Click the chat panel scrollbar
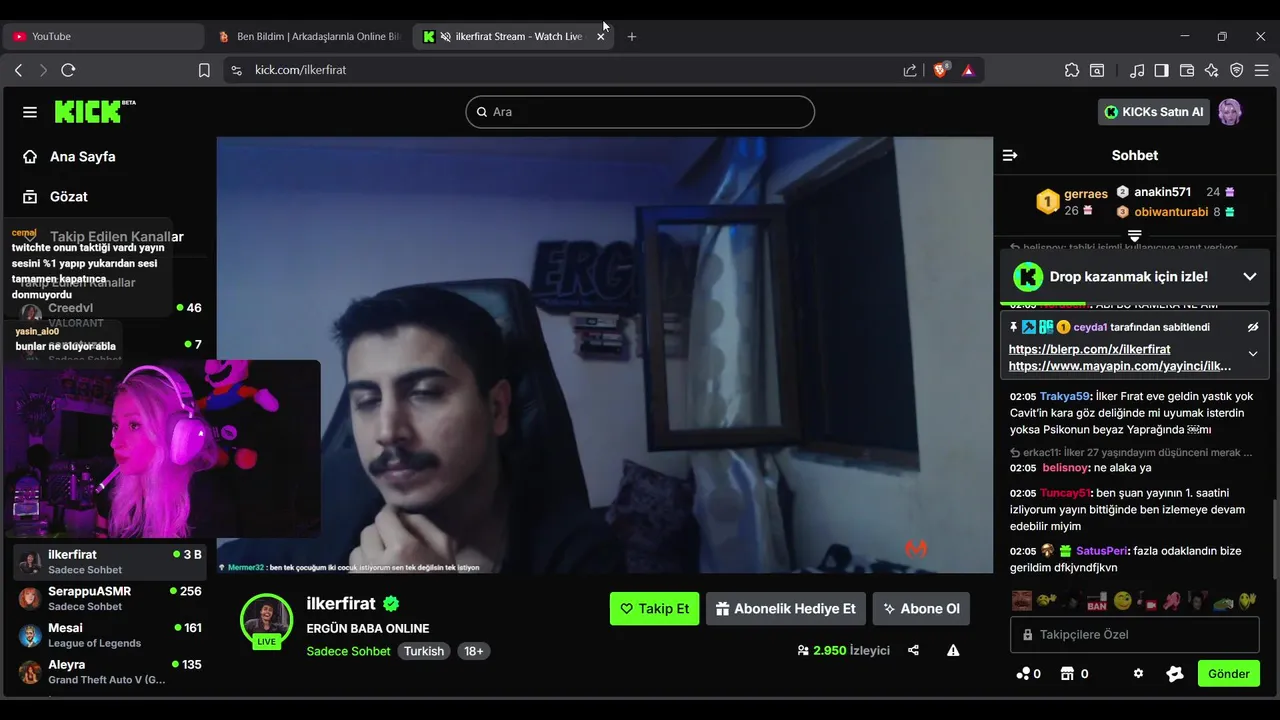Screen dimensions: 1280x720 pyautogui.click(x=1274, y=538)
